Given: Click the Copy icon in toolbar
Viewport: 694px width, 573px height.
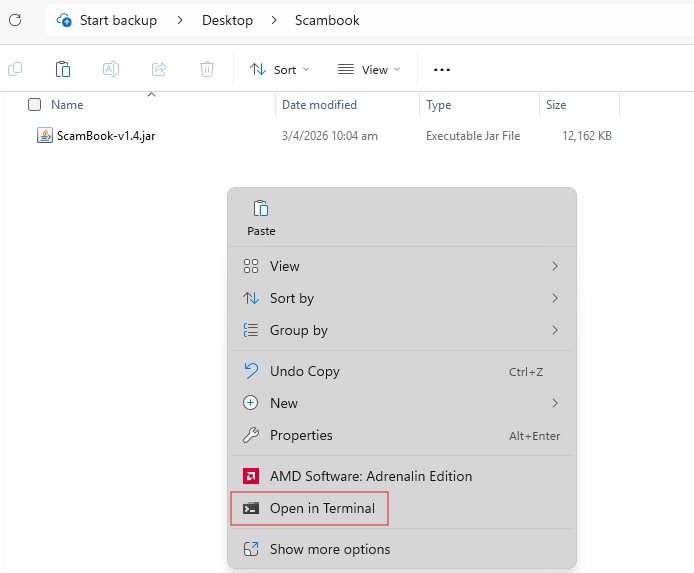Looking at the screenshot, I should (x=15, y=69).
